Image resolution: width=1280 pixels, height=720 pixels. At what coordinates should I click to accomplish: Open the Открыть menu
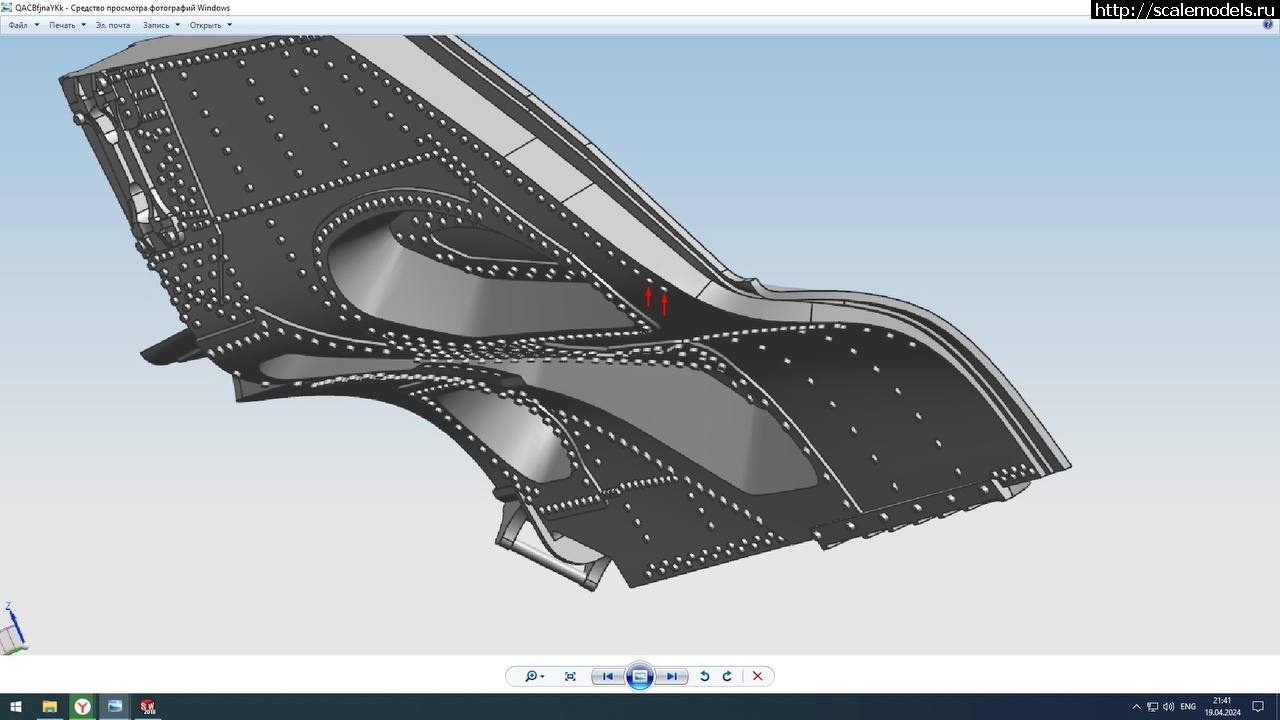pos(210,25)
